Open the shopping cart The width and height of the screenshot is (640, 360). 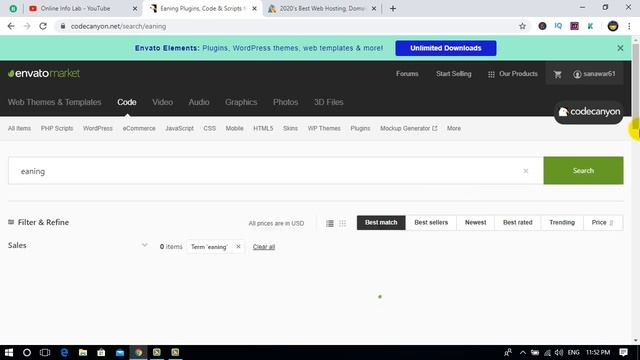(x=558, y=74)
